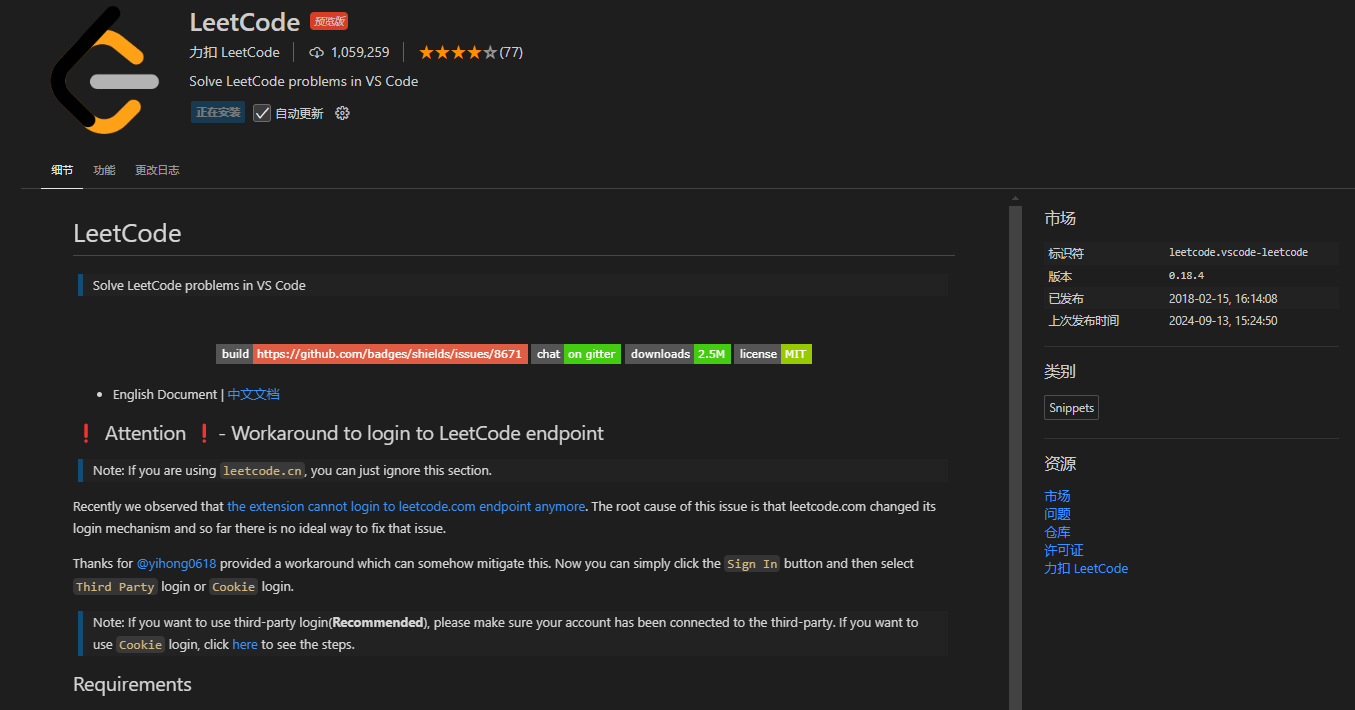Switch to the 功能 tab
The image size is (1355, 710).
(104, 170)
